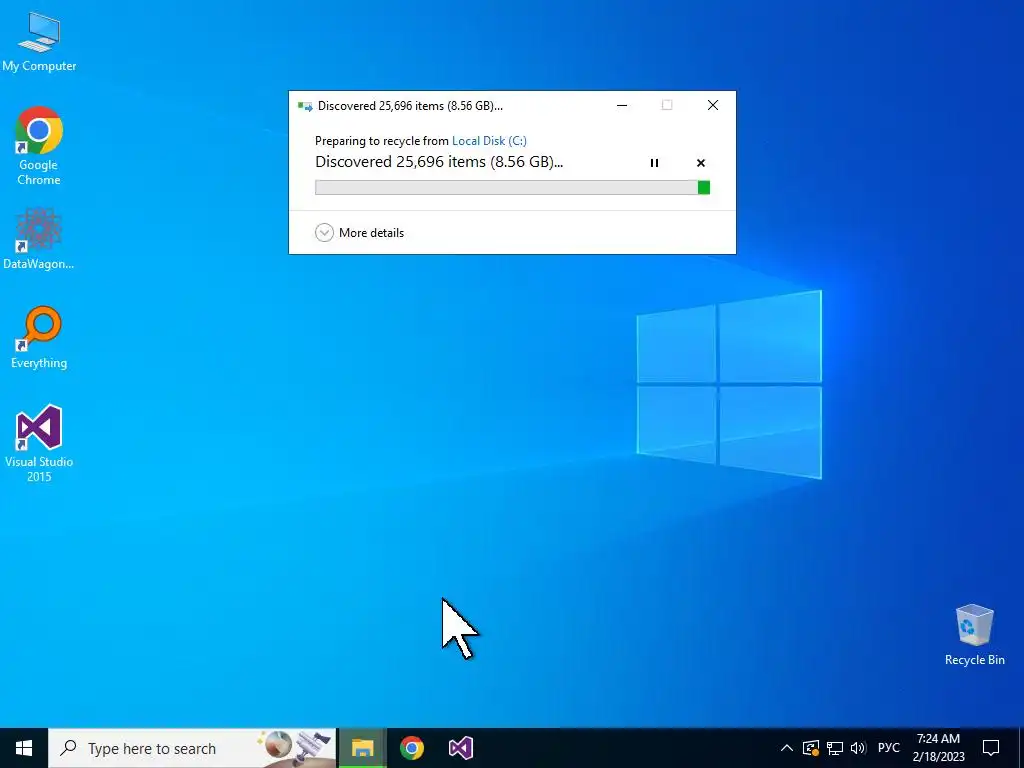Select the Everything search desktop shortcut
The image size is (1024, 768).
pos(39,337)
